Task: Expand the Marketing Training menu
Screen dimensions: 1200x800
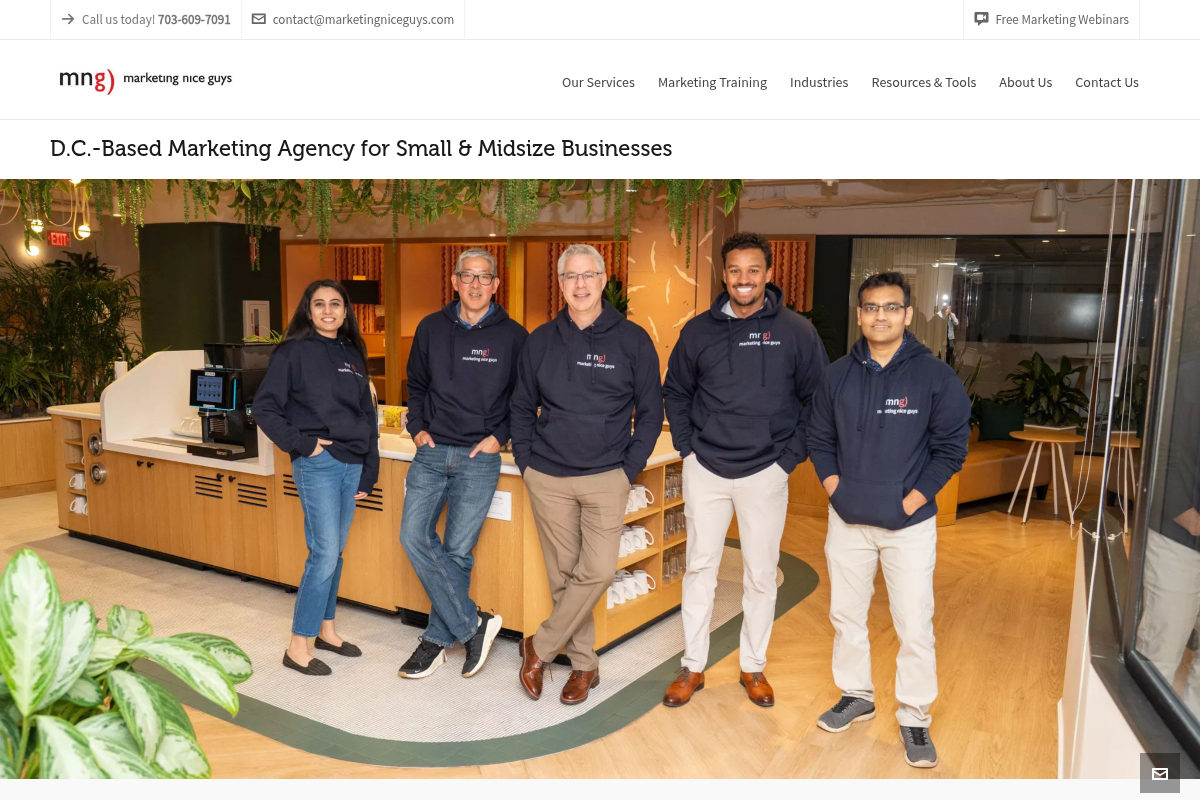Action: coord(712,82)
